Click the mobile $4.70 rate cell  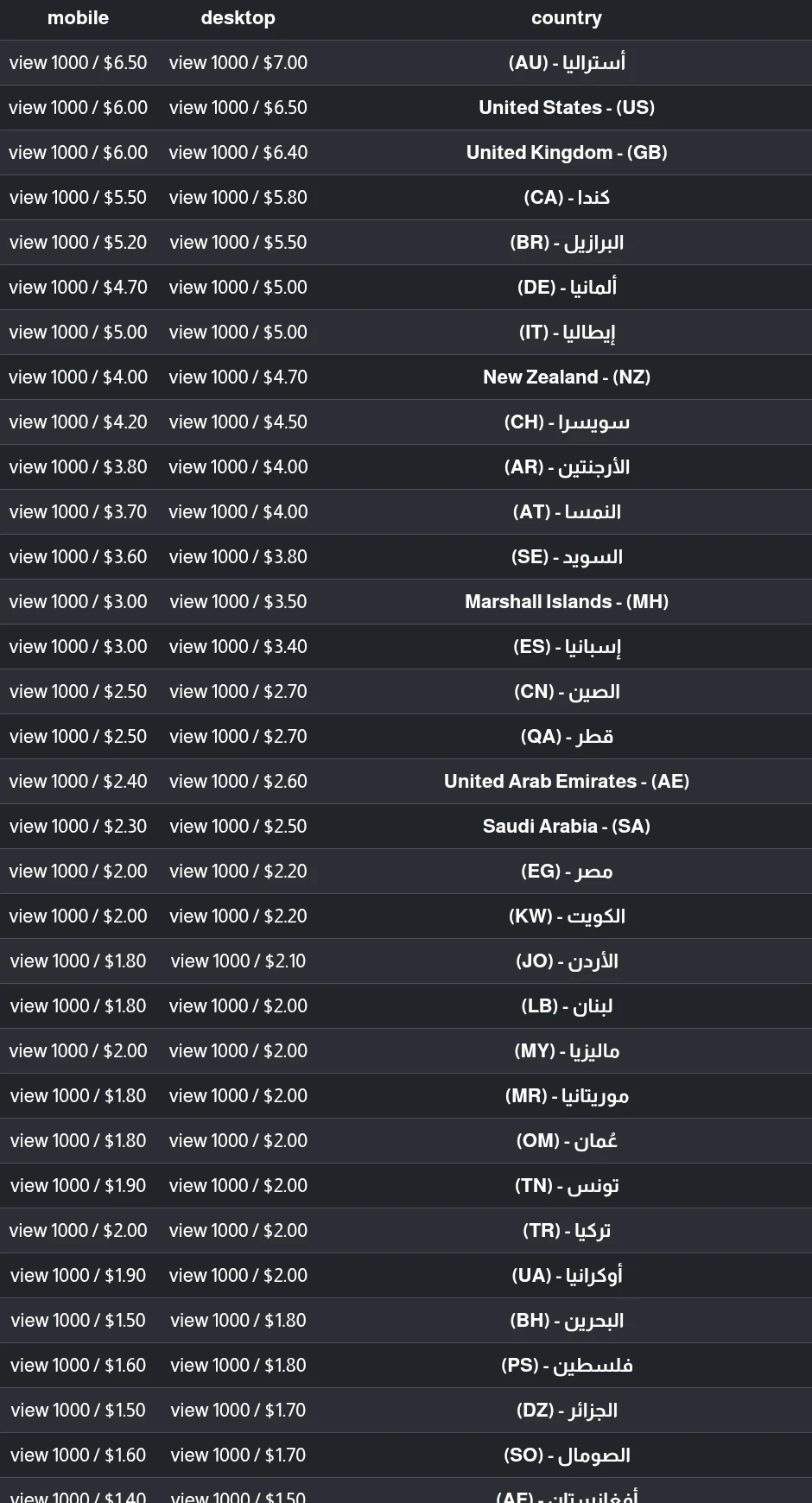tap(78, 288)
